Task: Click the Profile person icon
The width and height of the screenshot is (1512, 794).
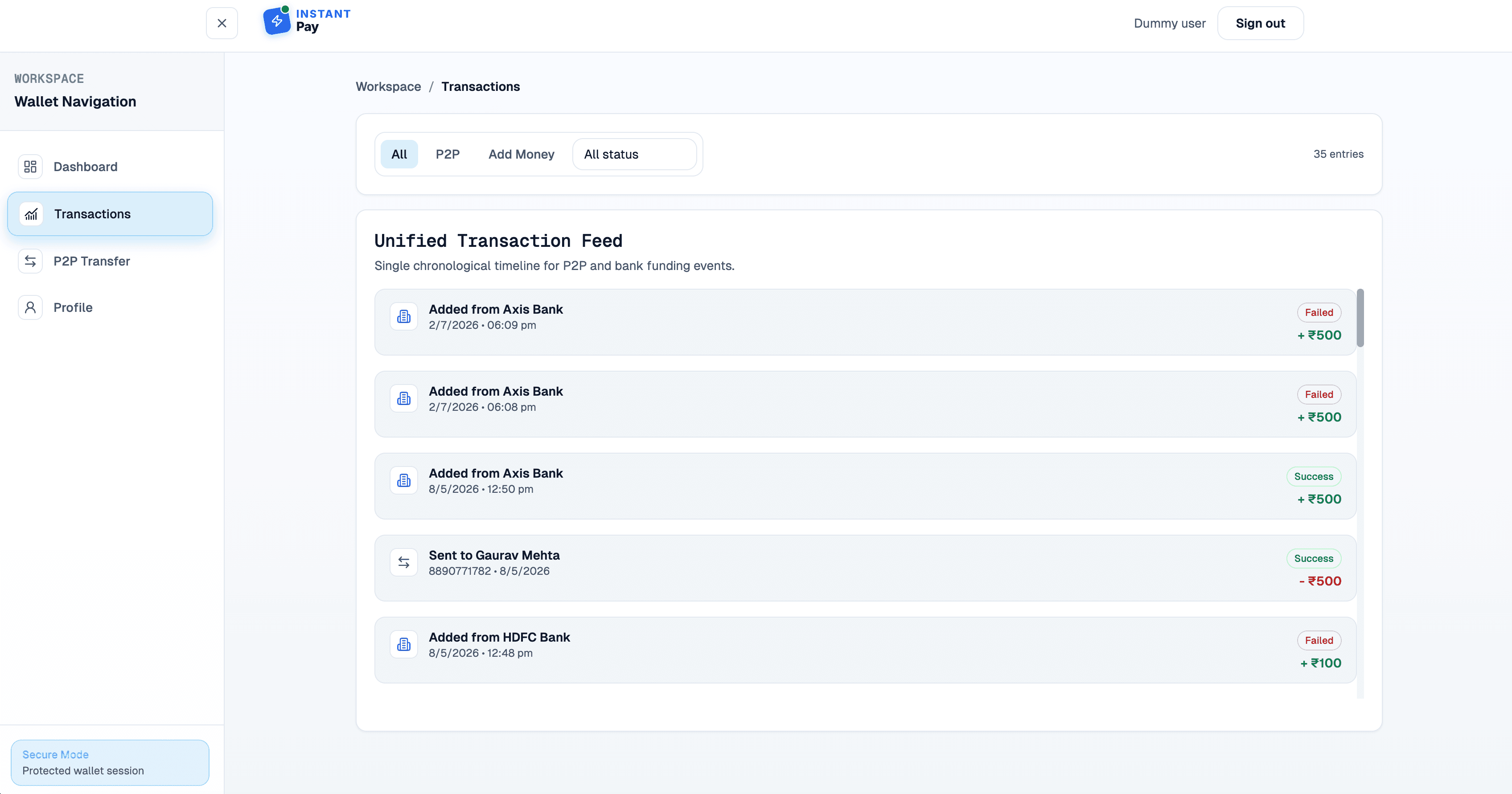Action: [x=30, y=307]
